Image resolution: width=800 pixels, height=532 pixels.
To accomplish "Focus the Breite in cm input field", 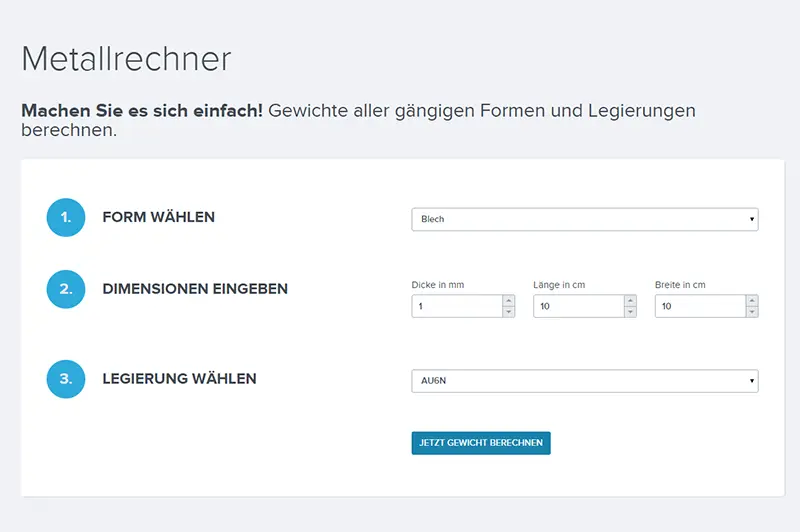I will (700, 306).
